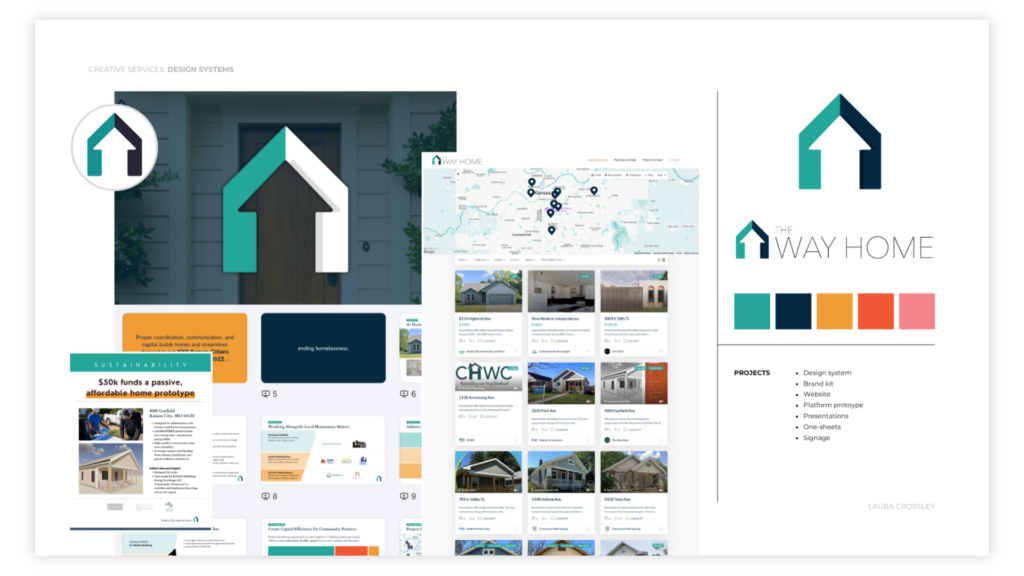Open the 4338 Indiana Ave listing
Image resolution: width=1024 pixels, height=576 pixels.
click(561, 493)
